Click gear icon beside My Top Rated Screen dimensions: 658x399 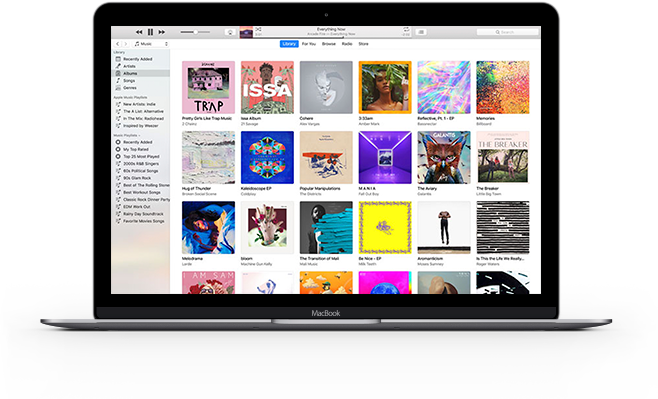(118, 149)
